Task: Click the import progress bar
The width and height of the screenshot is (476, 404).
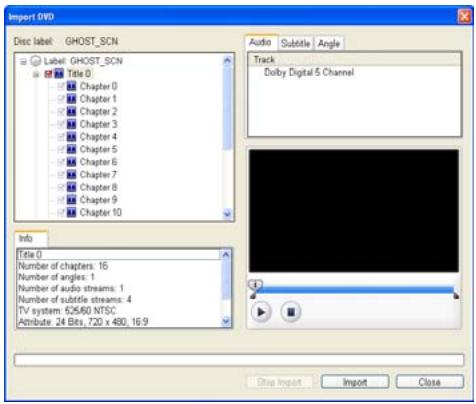Action: pos(239,360)
